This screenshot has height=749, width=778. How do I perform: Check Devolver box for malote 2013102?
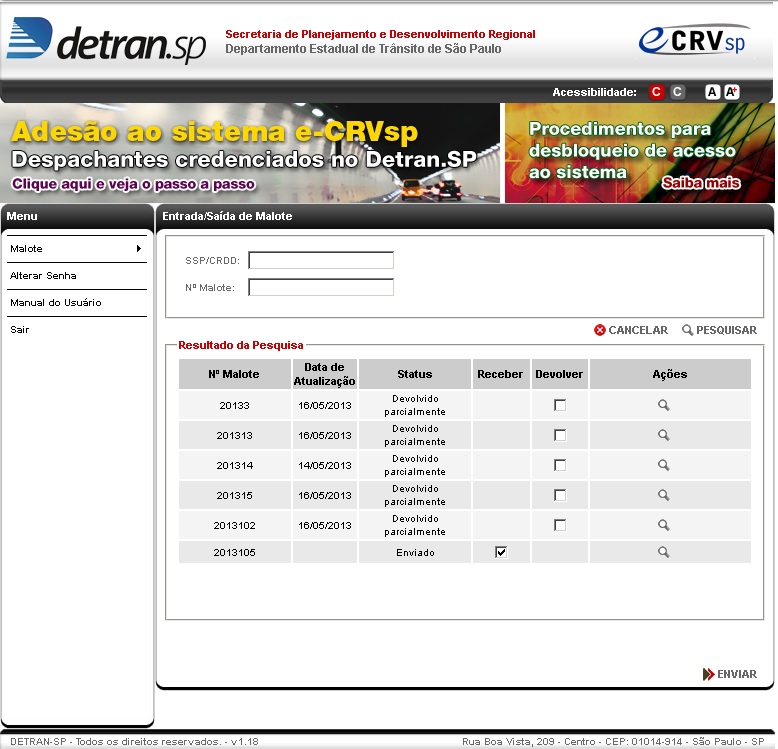[x=560, y=525]
